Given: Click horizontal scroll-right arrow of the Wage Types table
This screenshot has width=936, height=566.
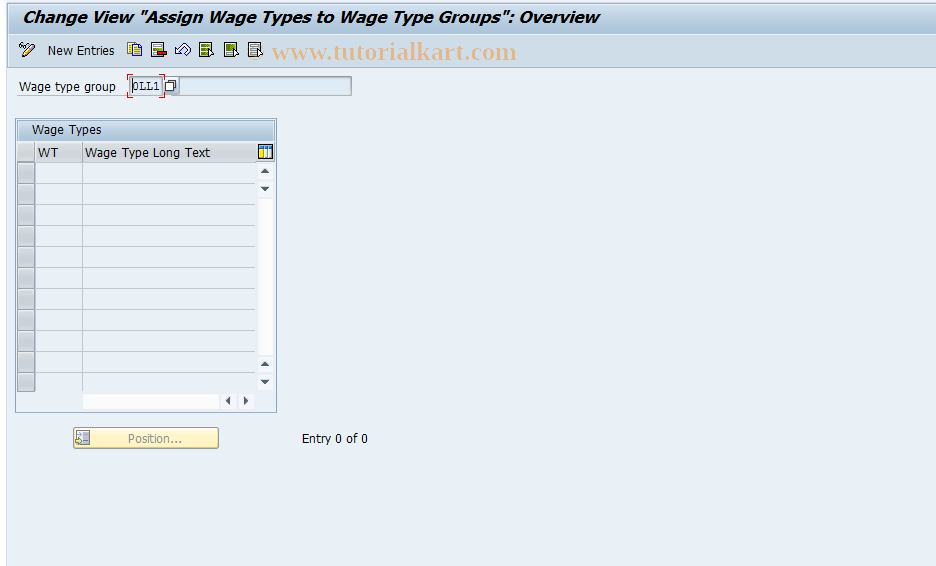Looking at the screenshot, I should 246,401.
